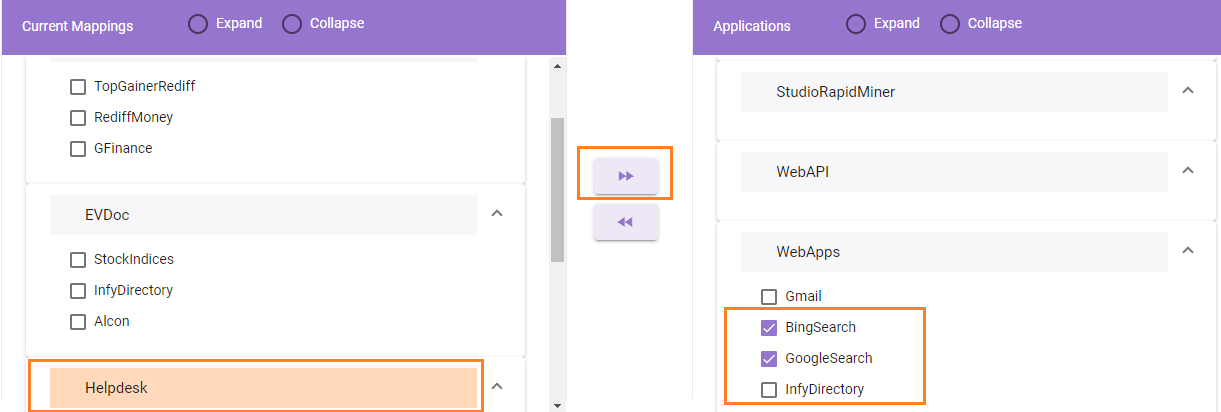Select Collapse radio in Applications panel
Screen dimensions: 1221x412
pos(950,24)
